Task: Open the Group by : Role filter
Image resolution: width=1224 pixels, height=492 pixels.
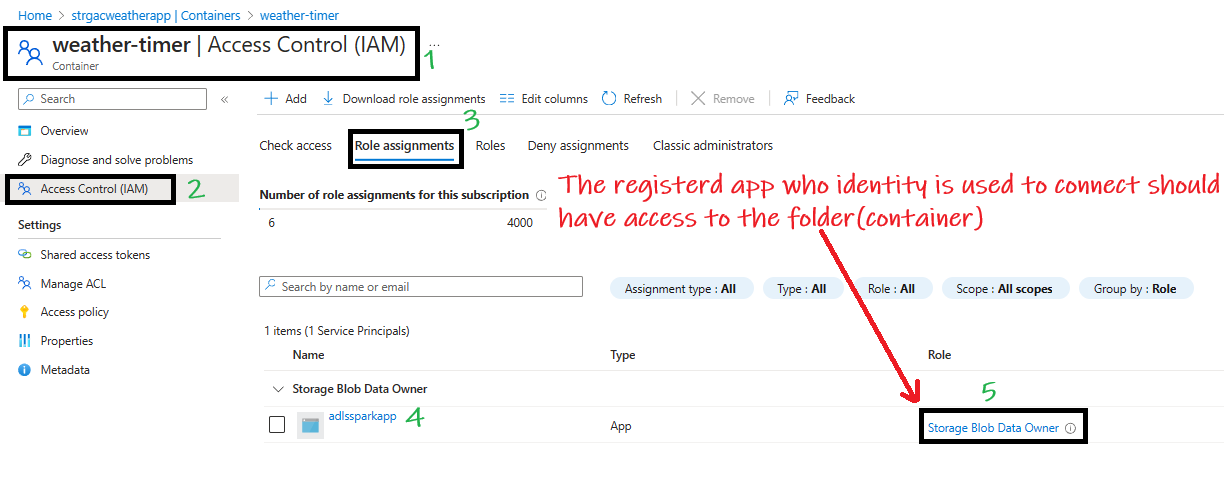Action: [1135, 288]
